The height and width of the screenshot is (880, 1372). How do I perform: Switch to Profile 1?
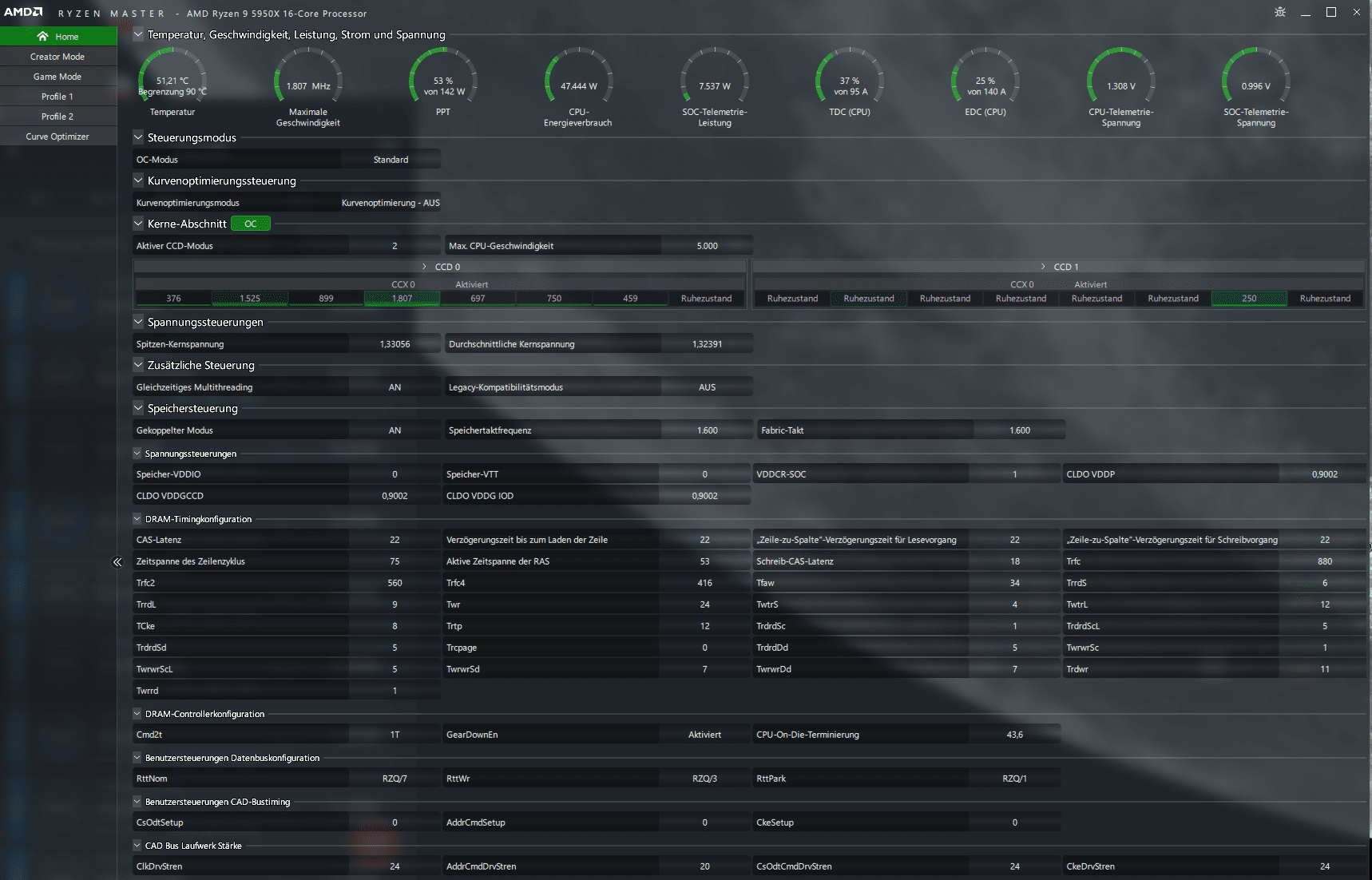coord(58,97)
